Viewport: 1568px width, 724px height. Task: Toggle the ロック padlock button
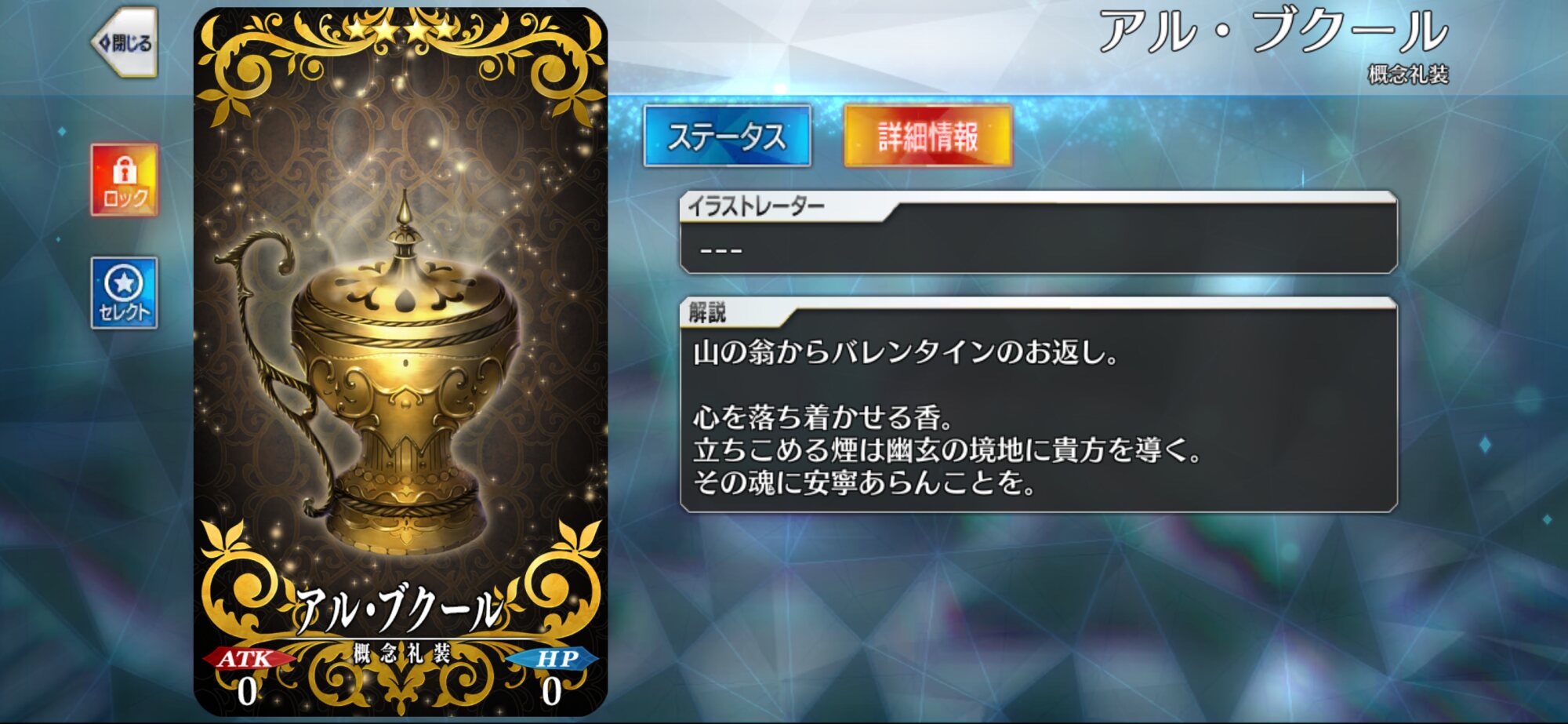click(125, 180)
